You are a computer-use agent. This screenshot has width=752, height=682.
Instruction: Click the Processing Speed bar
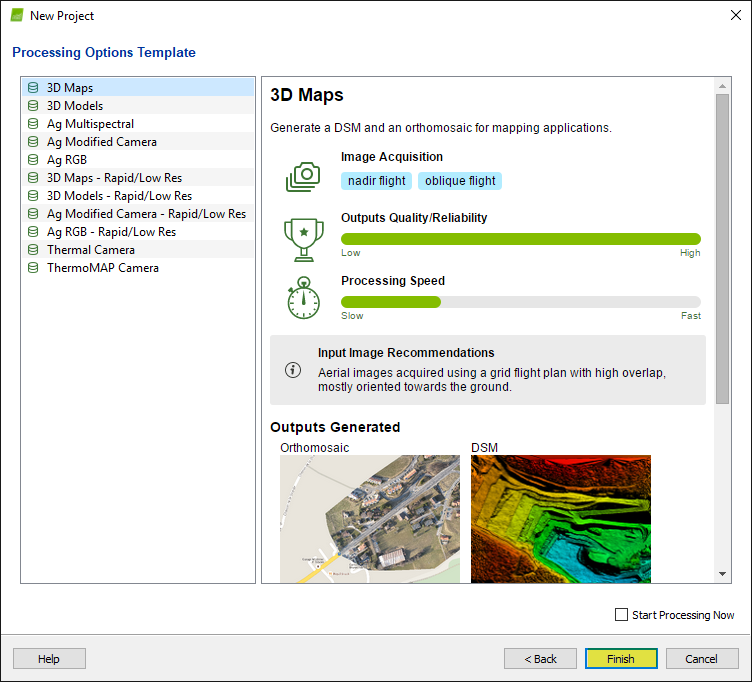520,302
